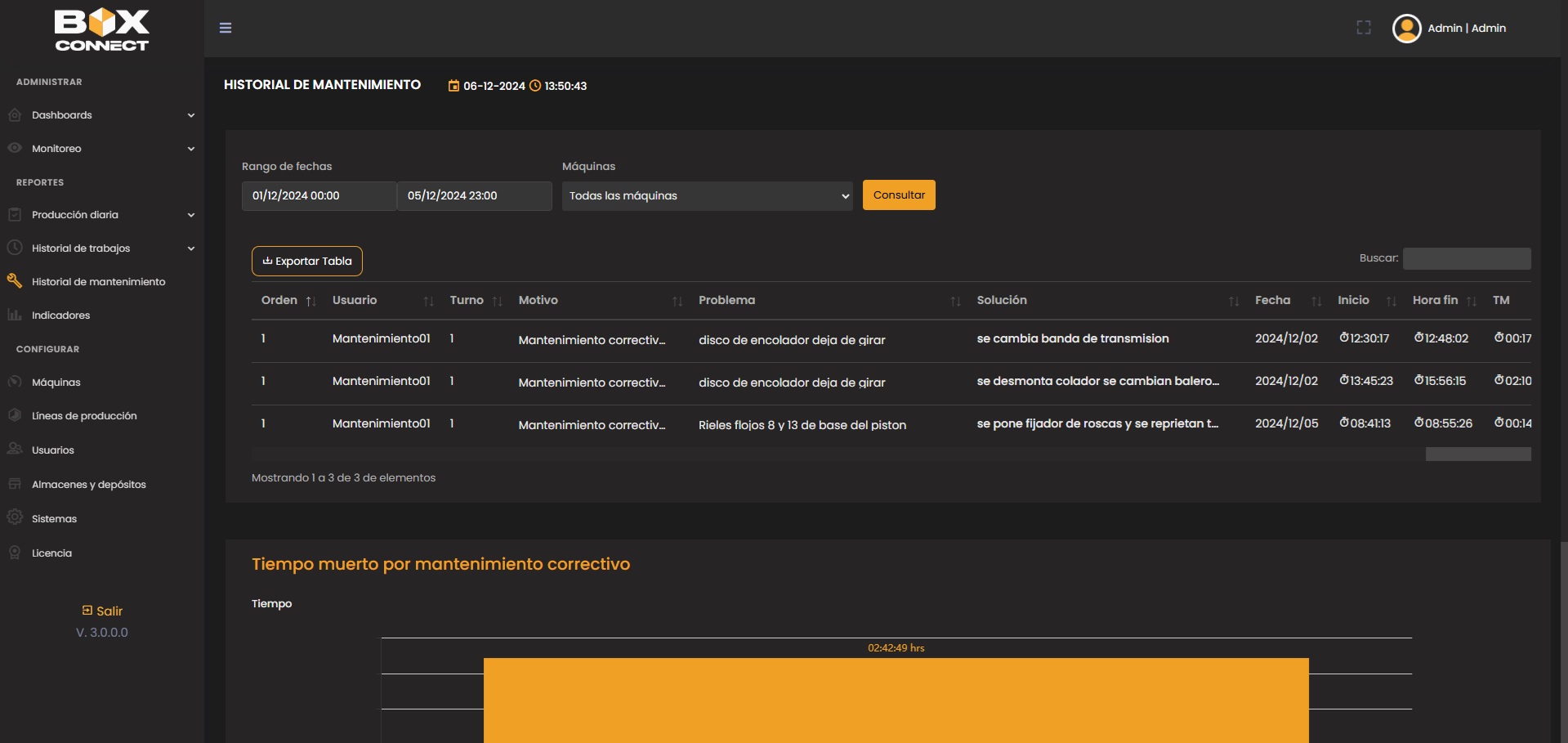1568x743 pixels.
Task: Click the end date field 05/12/2024 23:00
Action: tap(475, 196)
